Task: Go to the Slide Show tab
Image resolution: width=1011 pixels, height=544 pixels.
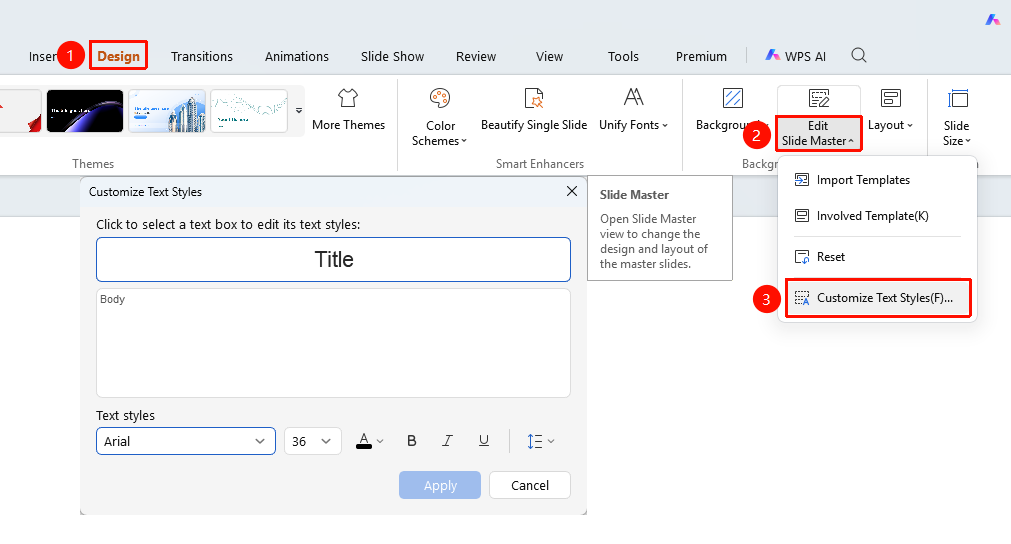Action: point(392,56)
